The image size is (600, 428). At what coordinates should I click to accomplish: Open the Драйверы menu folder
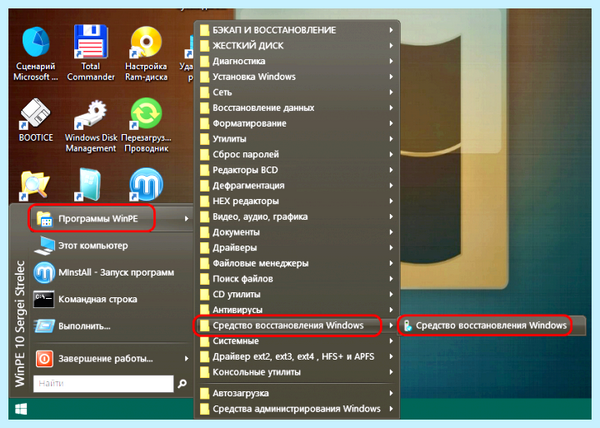tap(297, 247)
